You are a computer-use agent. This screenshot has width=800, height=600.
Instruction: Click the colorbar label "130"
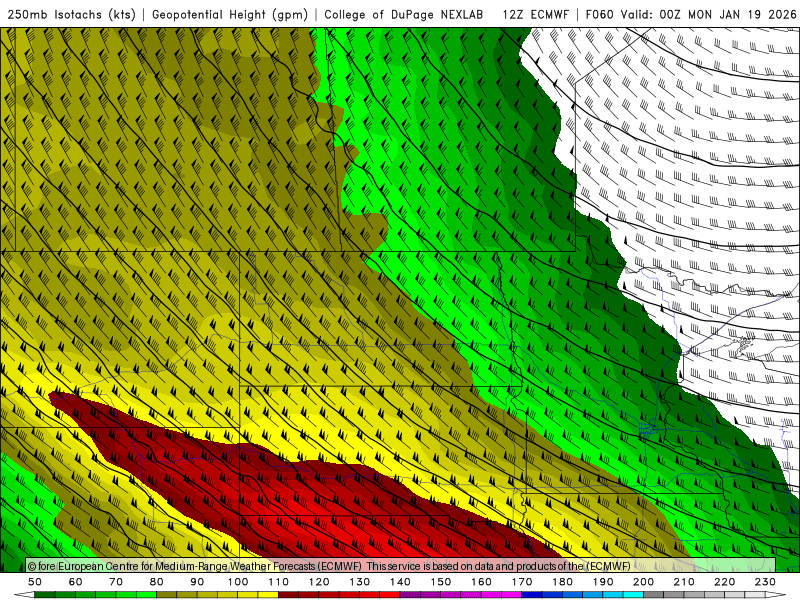[360, 582]
